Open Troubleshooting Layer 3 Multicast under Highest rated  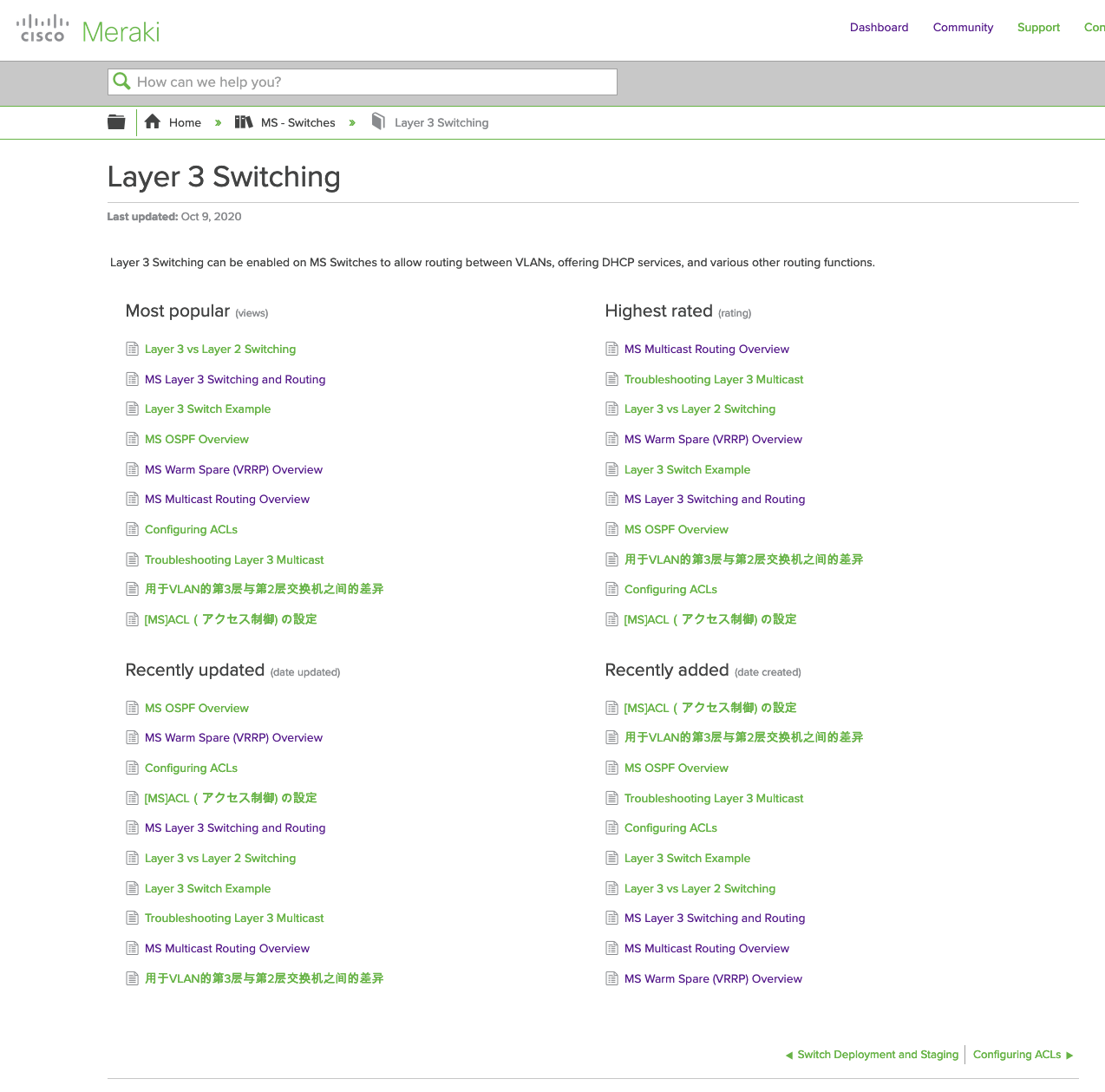pos(713,379)
